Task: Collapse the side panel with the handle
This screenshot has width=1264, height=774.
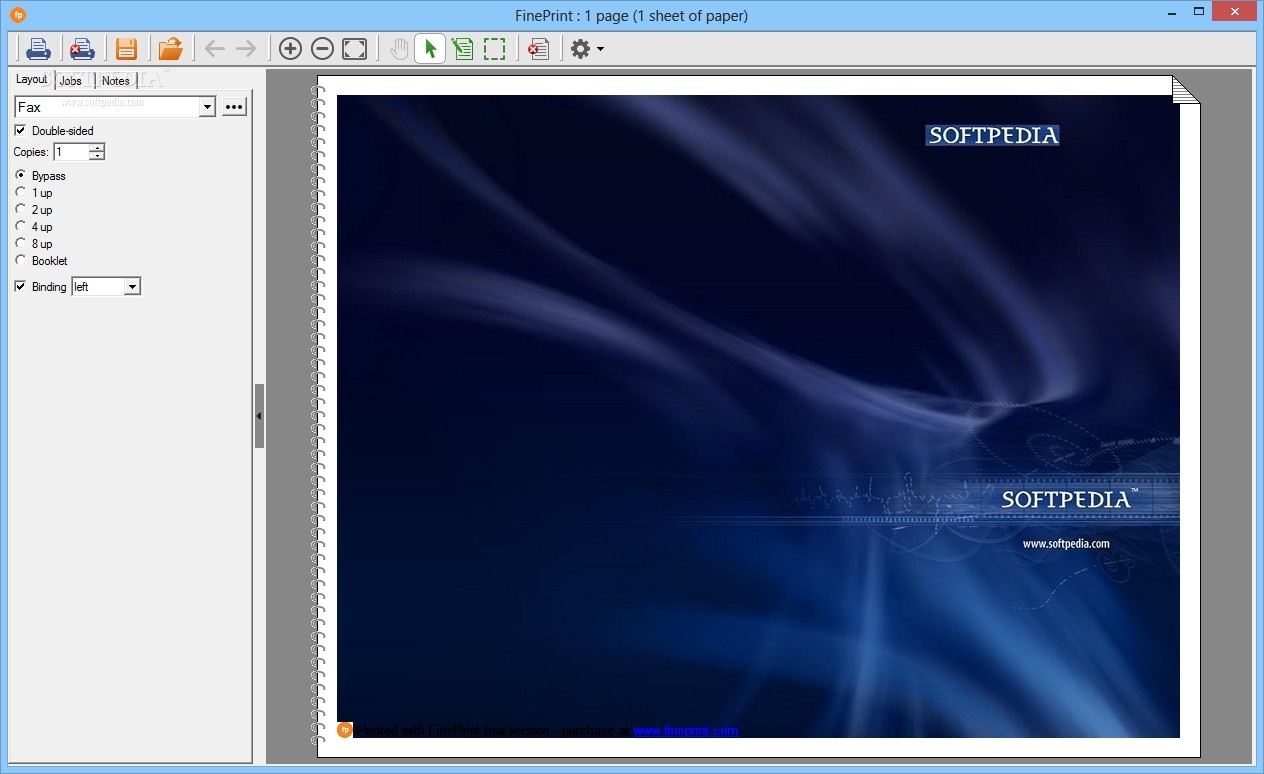Action: [x=259, y=415]
